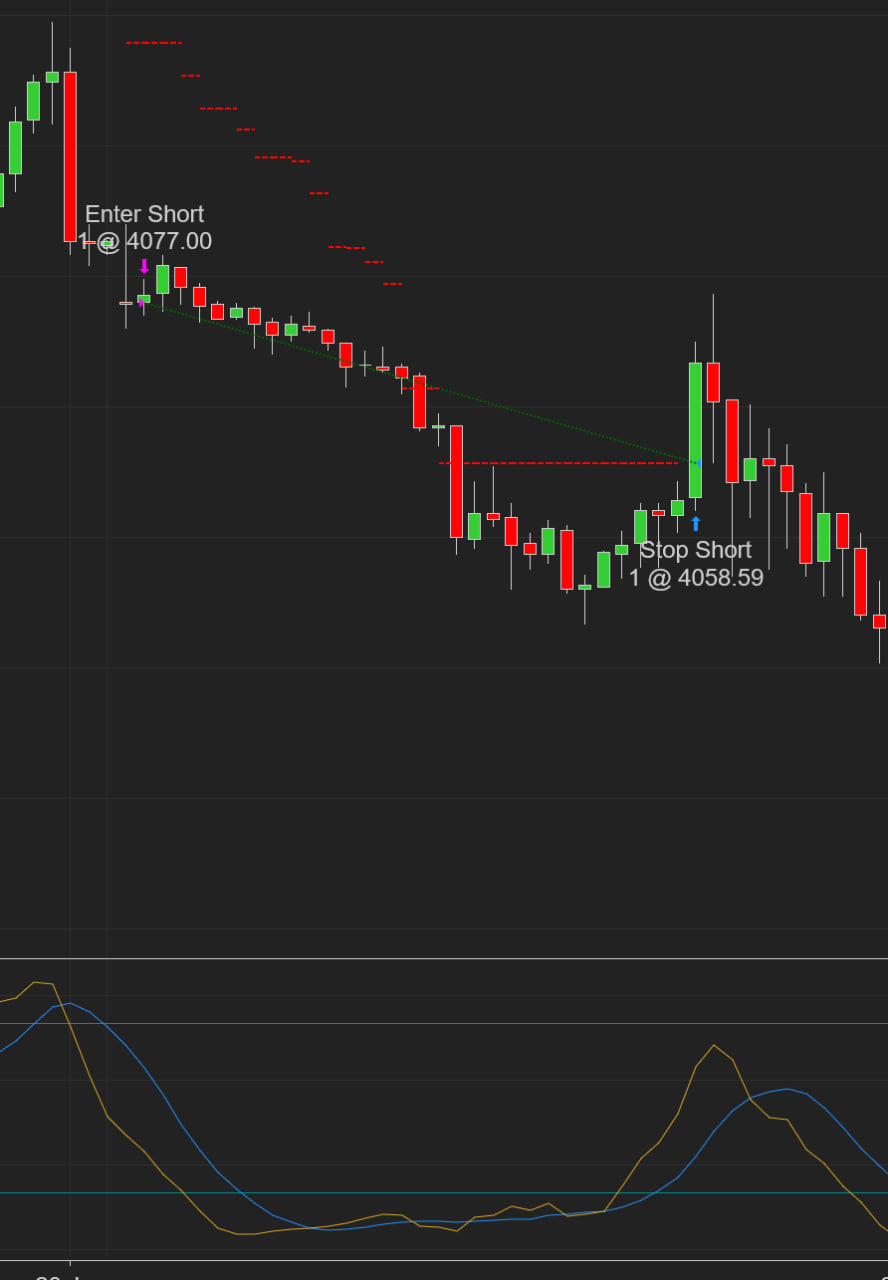Click the magenta Enter Short down arrow

click(x=144, y=266)
